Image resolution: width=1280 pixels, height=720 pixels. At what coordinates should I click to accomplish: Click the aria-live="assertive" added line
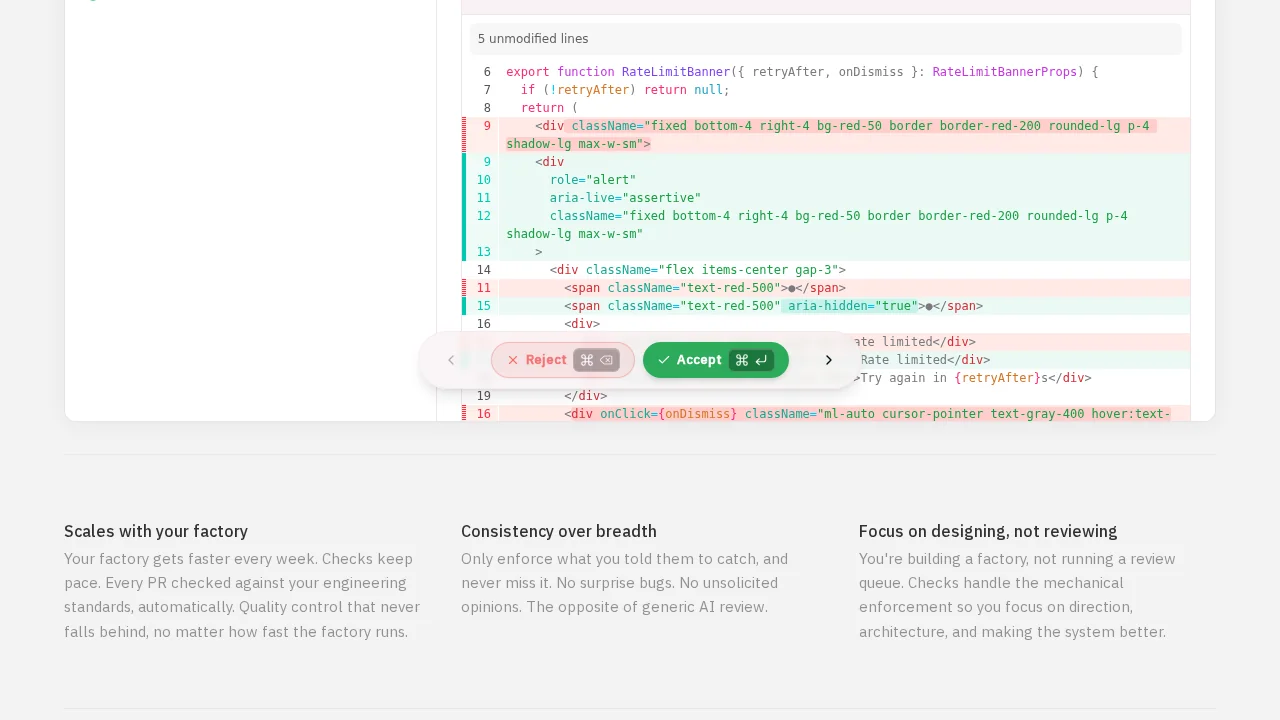625,198
